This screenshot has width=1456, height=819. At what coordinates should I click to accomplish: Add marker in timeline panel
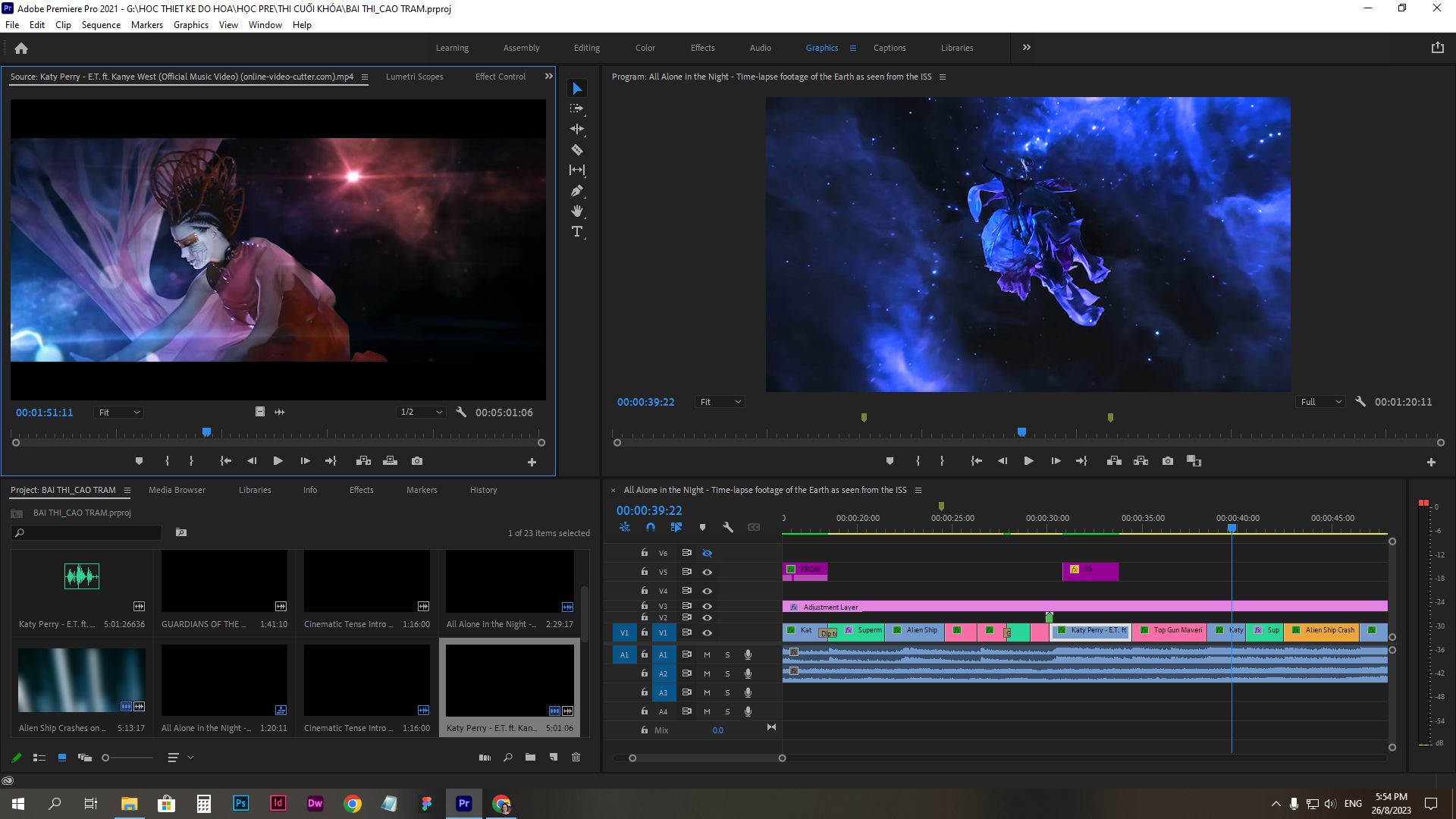702,527
